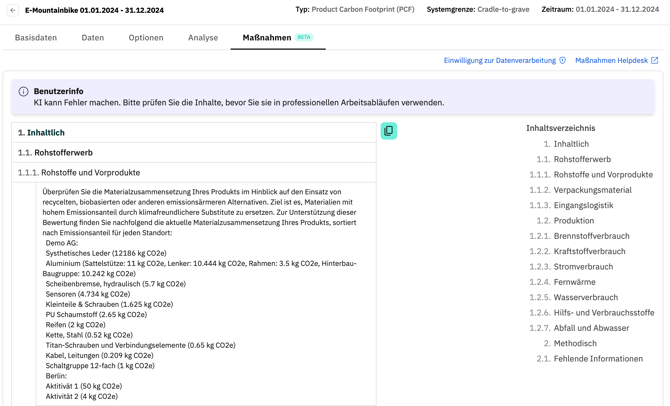This screenshot has width=670, height=406.
Task: Click the back arrow next to E-Mountainbike
Action: [x=13, y=10]
